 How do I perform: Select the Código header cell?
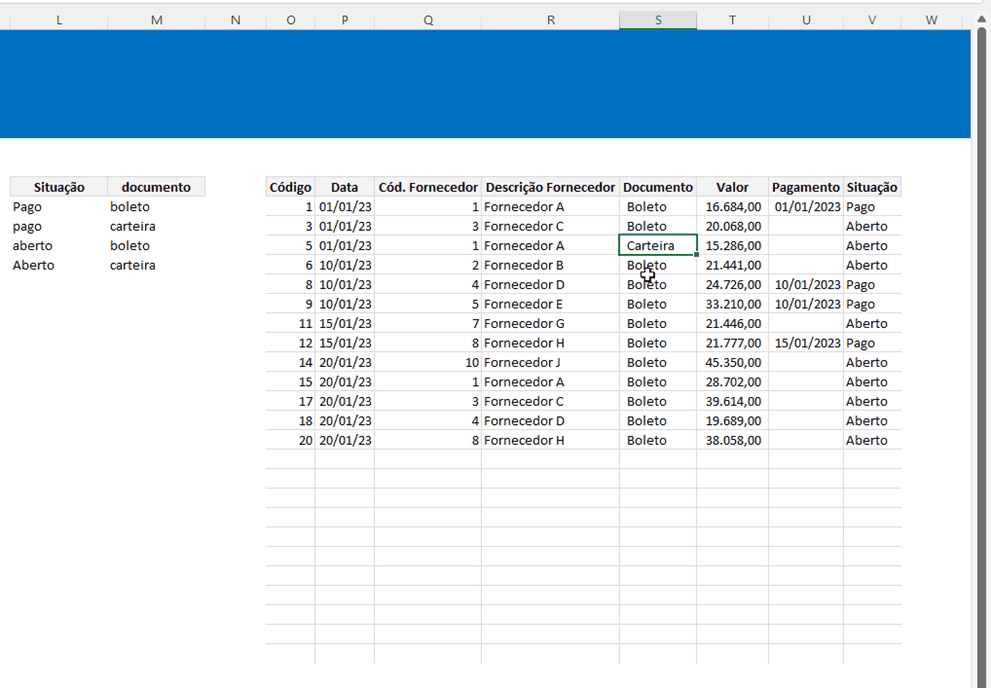[291, 187]
